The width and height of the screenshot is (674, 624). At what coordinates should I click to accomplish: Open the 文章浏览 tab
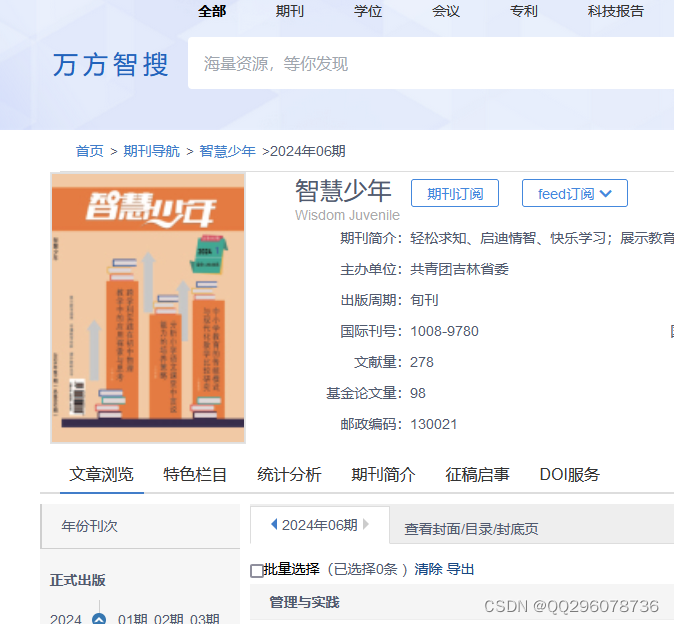pos(101,475)
